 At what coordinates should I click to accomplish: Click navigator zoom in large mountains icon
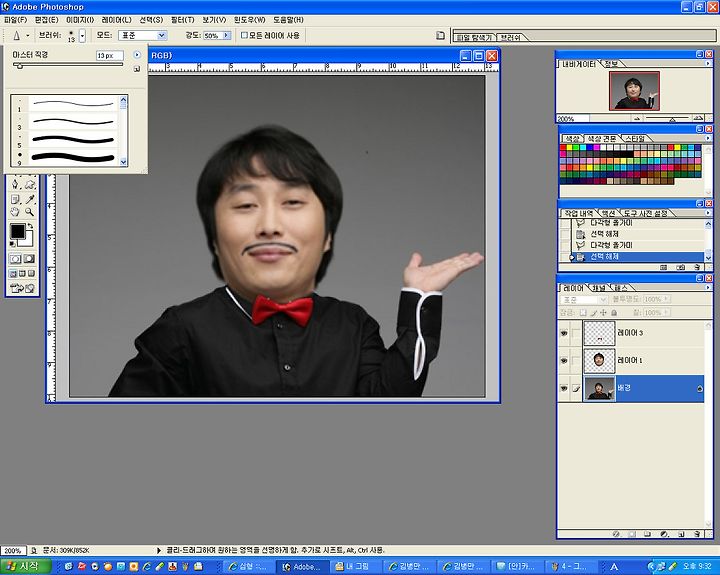pyautogui.click(x=698, y=118)
